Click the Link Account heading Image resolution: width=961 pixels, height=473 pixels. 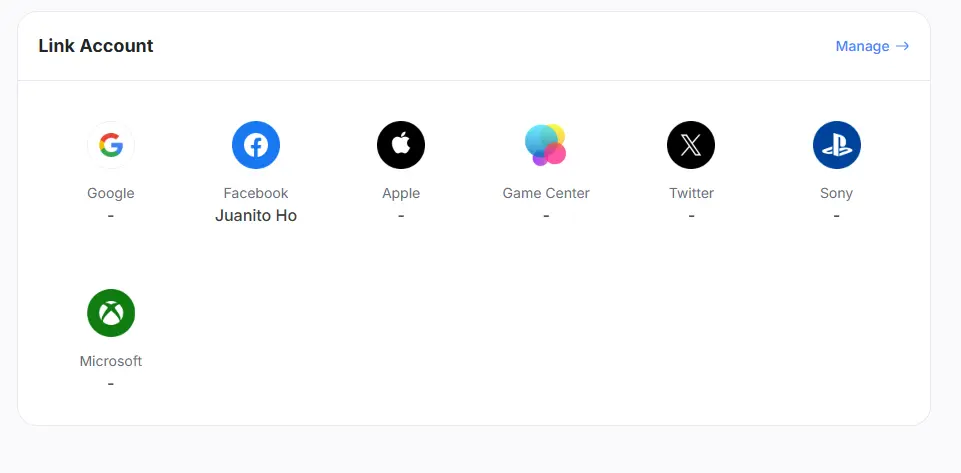(96, 46)
